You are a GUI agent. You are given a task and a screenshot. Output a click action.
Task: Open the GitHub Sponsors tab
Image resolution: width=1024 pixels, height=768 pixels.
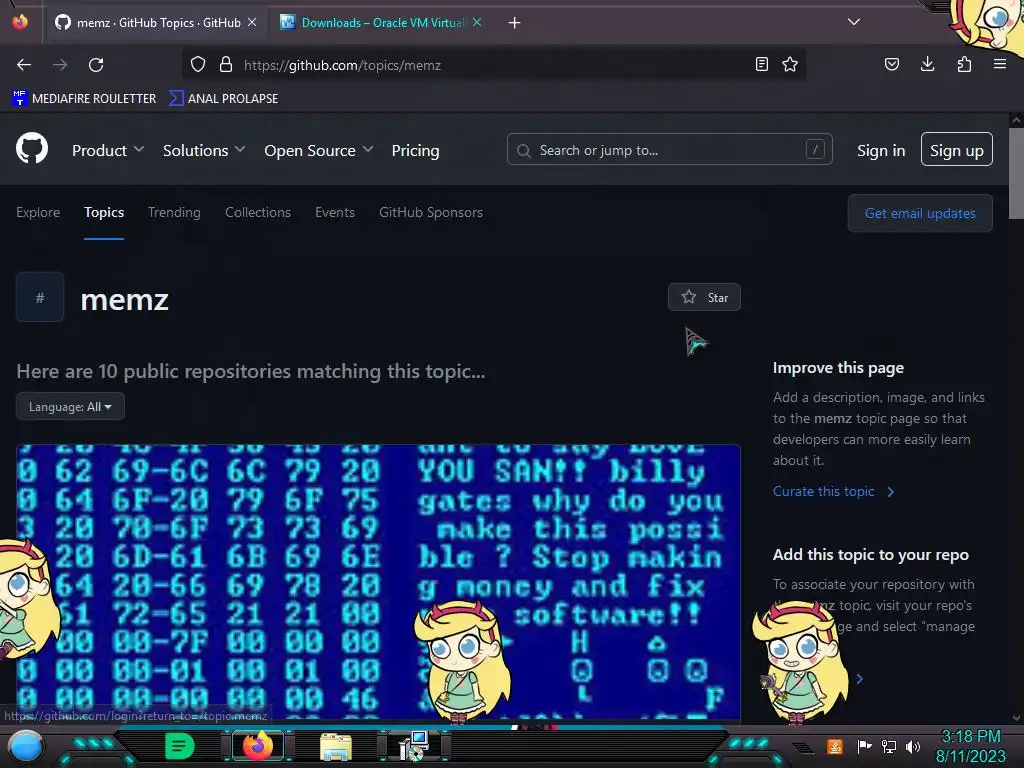[431, 212]
